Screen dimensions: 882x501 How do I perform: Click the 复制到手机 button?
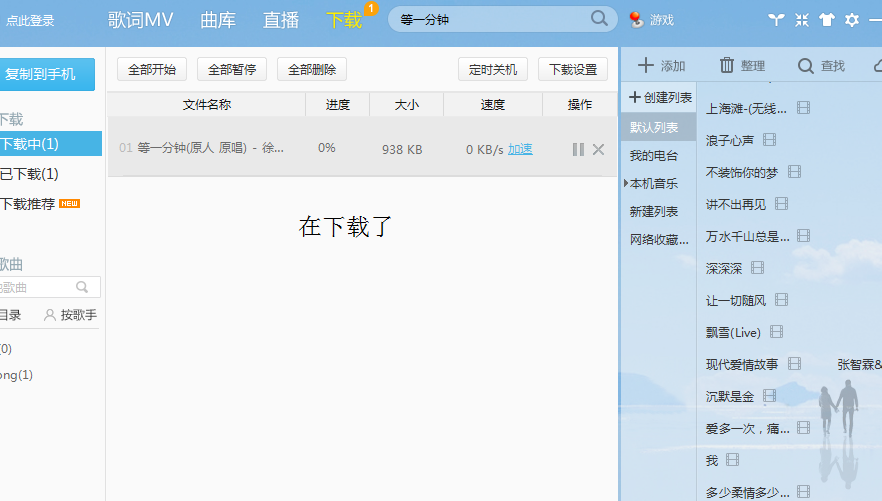coord(47,74)
